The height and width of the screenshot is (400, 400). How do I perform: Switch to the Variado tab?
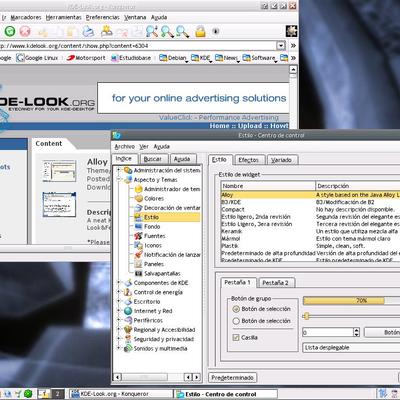pos(281,160)
